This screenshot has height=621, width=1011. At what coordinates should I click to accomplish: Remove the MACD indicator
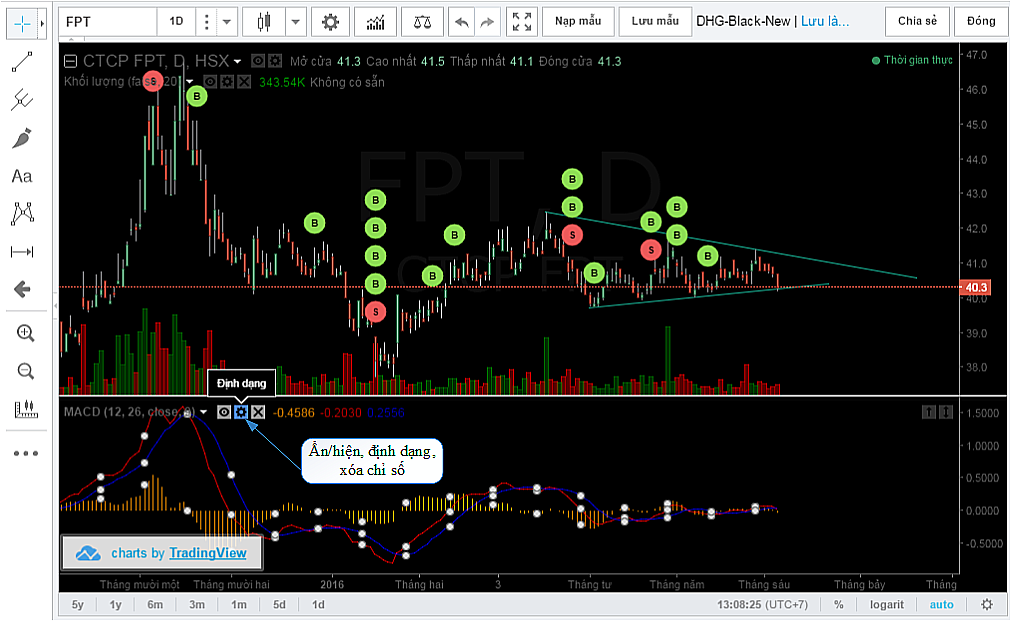(x=258, y=412)
